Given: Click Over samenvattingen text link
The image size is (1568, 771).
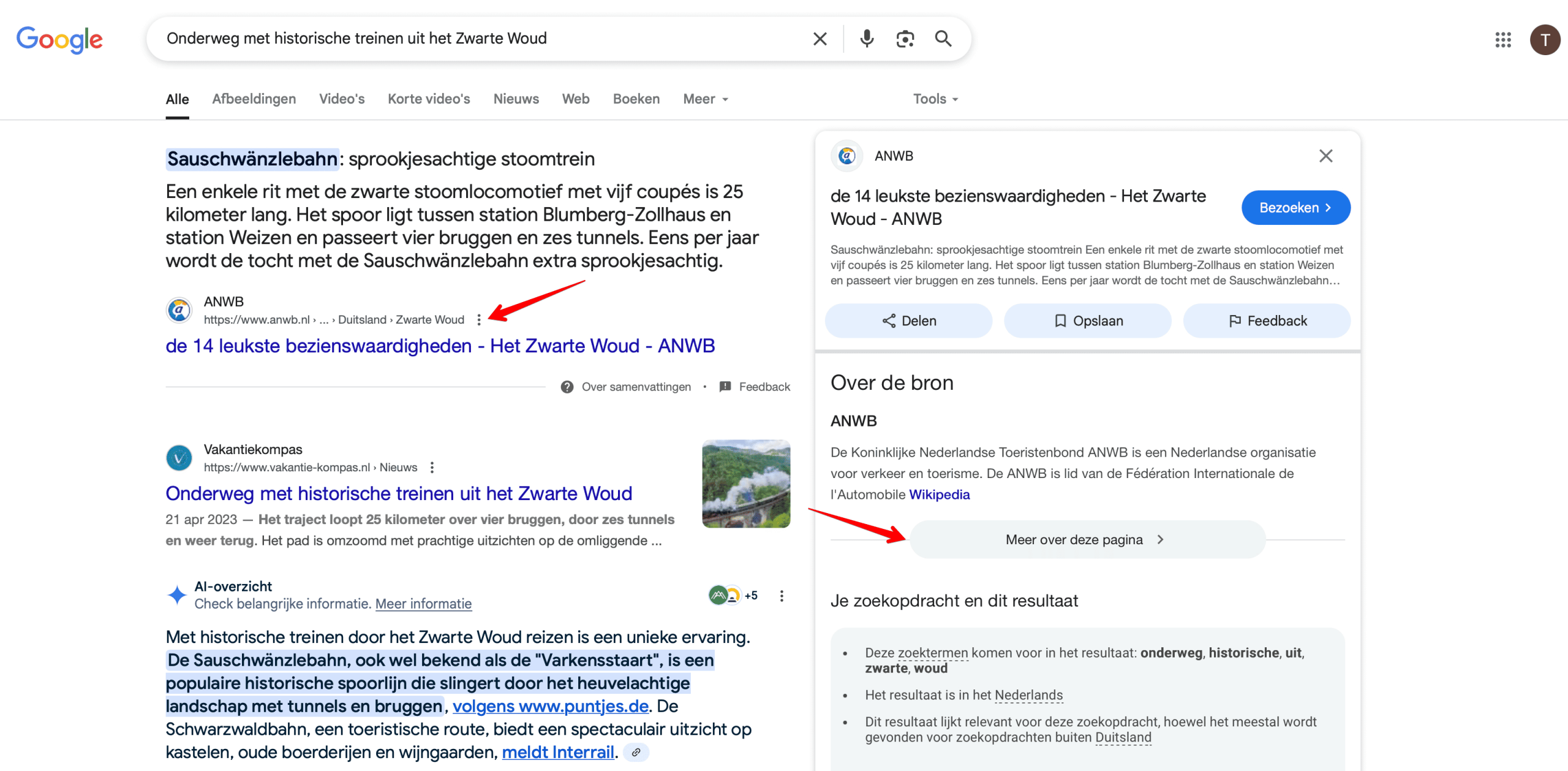Looking at the screenshot, I should point(636,387).
